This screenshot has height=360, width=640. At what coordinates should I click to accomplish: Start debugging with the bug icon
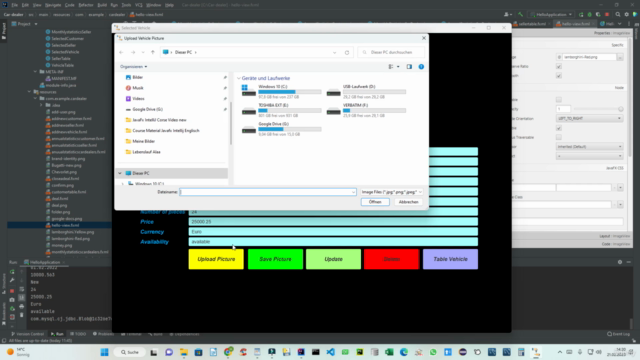click(589, 14)
